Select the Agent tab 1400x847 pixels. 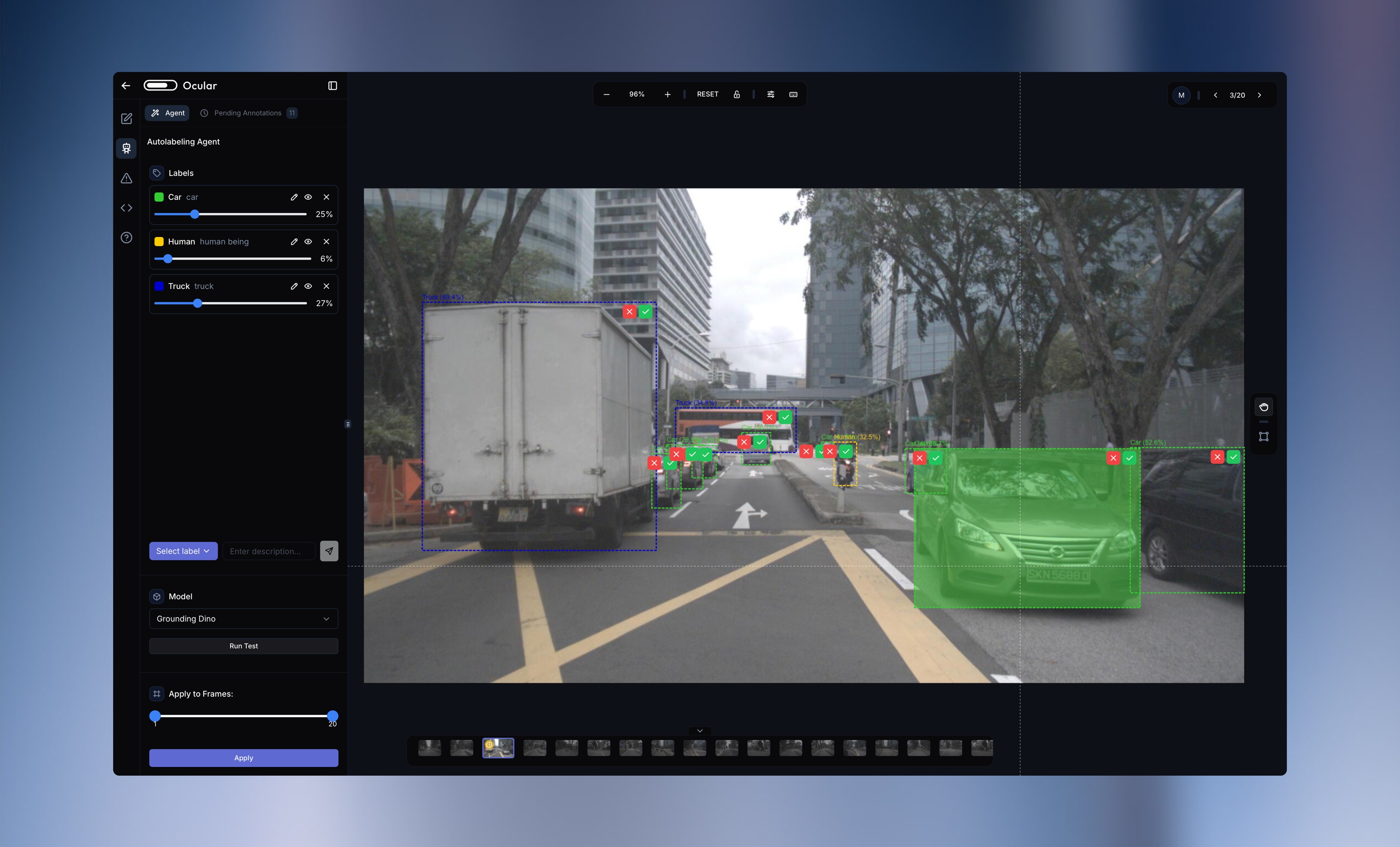[x=168, y=113]
